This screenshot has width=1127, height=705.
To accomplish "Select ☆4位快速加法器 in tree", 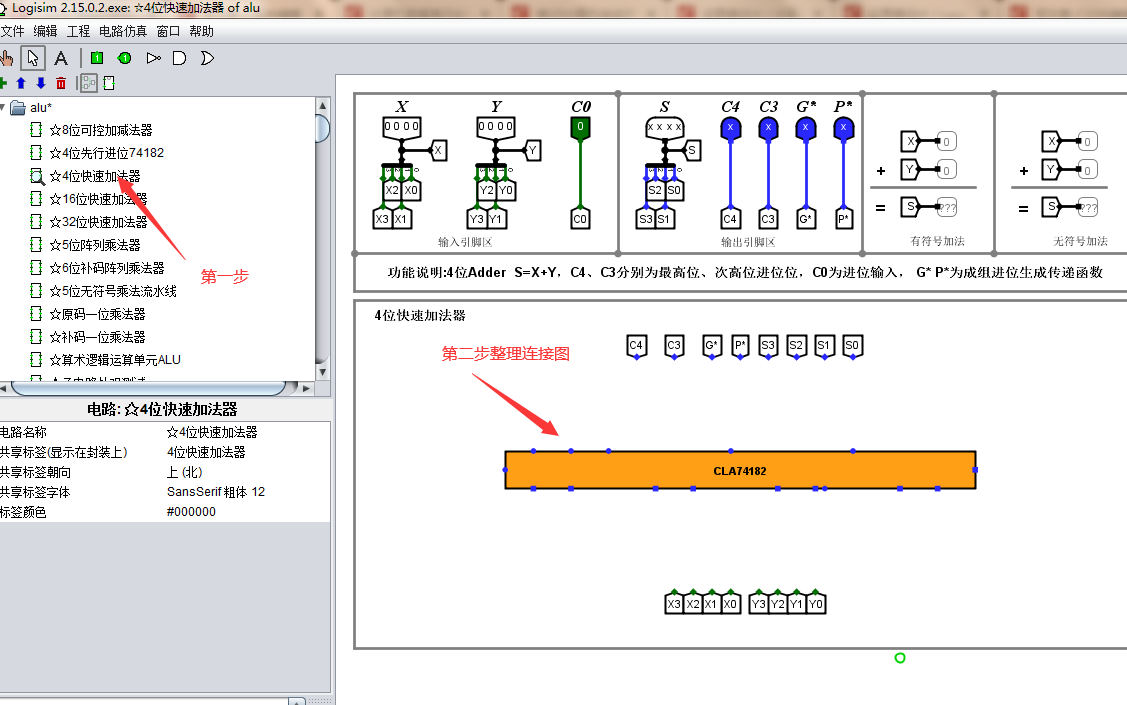I will pos(95,176).
